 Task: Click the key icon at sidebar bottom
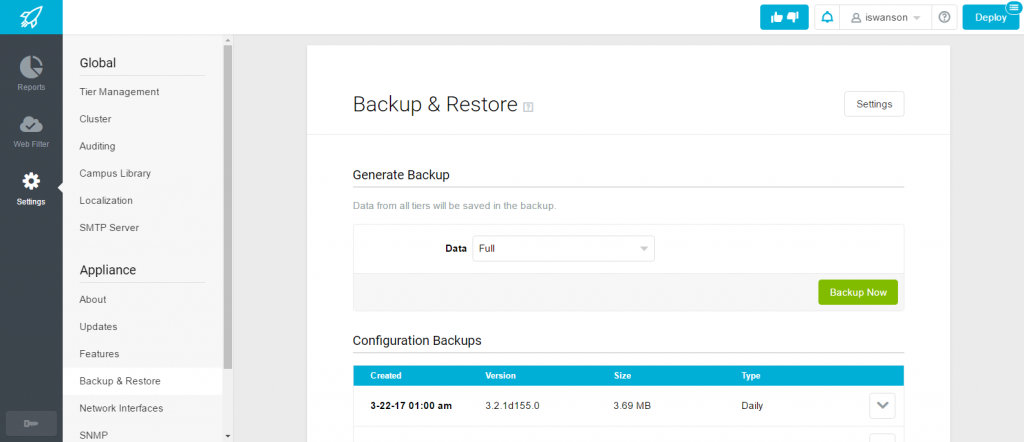click(31, 424)
